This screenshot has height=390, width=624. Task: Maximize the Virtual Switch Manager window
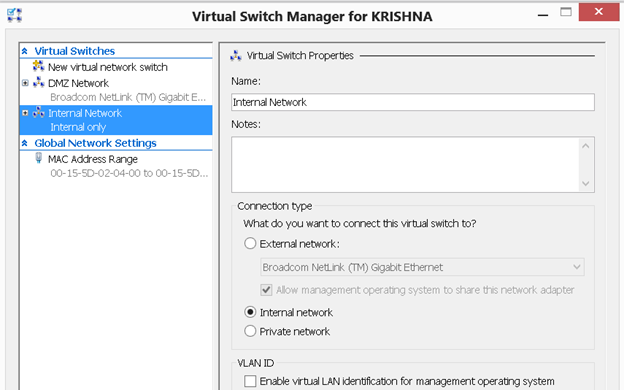click(566, 12)
